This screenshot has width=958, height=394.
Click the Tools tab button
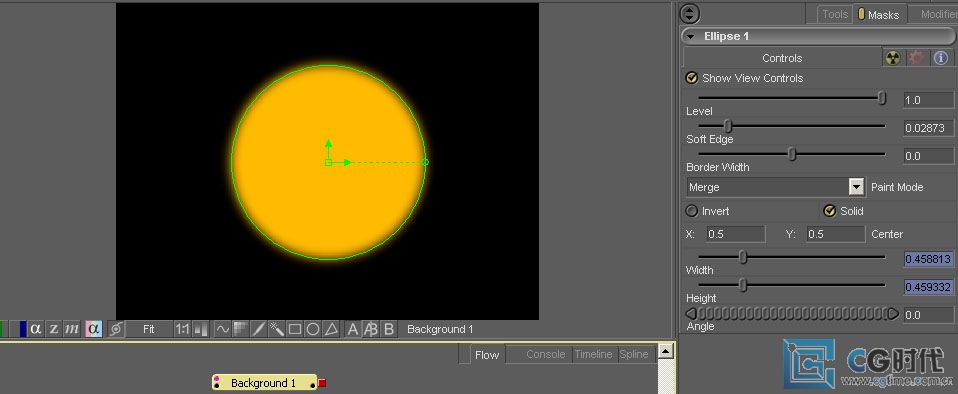835,15
